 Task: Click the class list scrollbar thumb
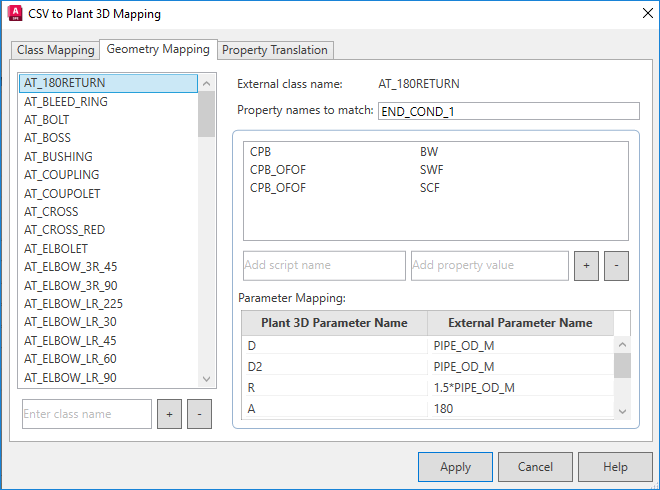(x=206, y=114)
